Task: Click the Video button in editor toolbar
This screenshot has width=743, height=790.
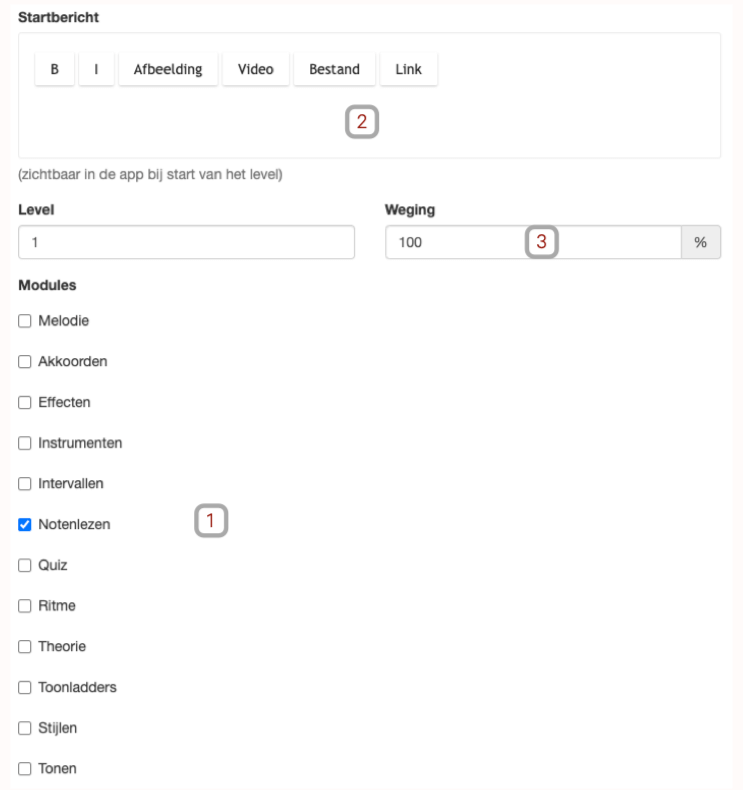Action: pos(255,69)
